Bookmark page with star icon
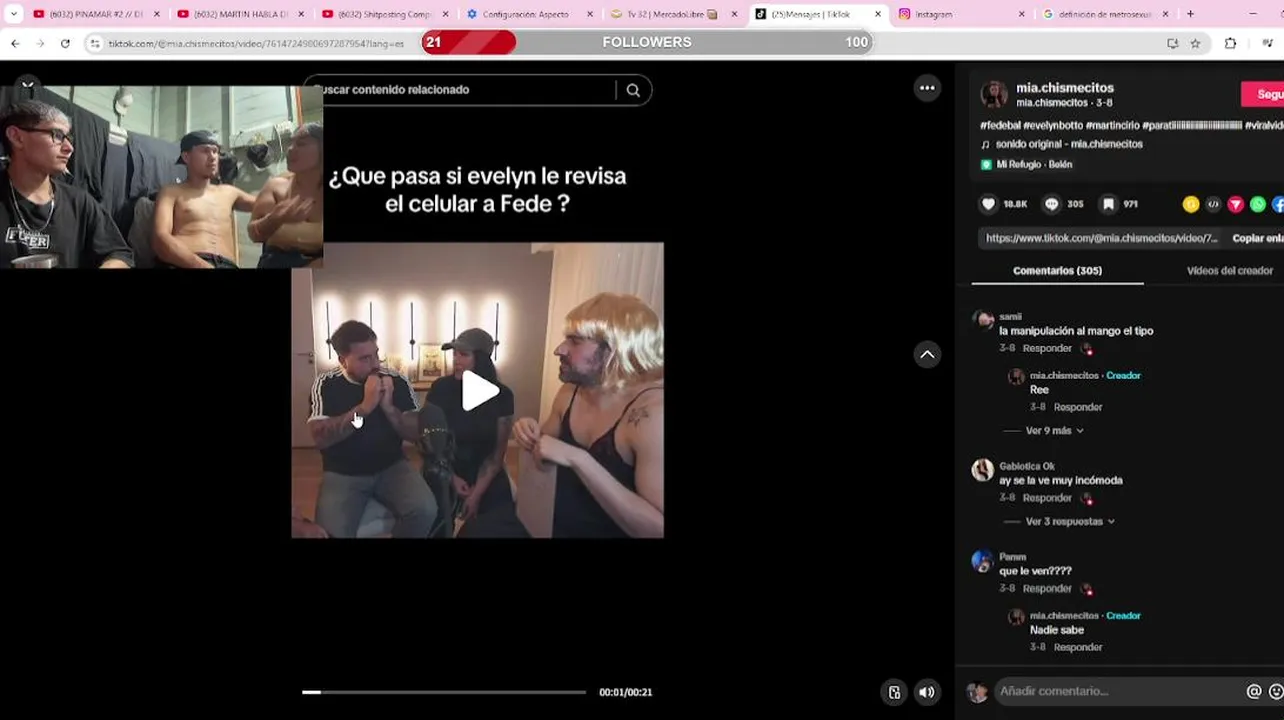The height and width of the screenshot is (720, 1284). pos(1195,43)
